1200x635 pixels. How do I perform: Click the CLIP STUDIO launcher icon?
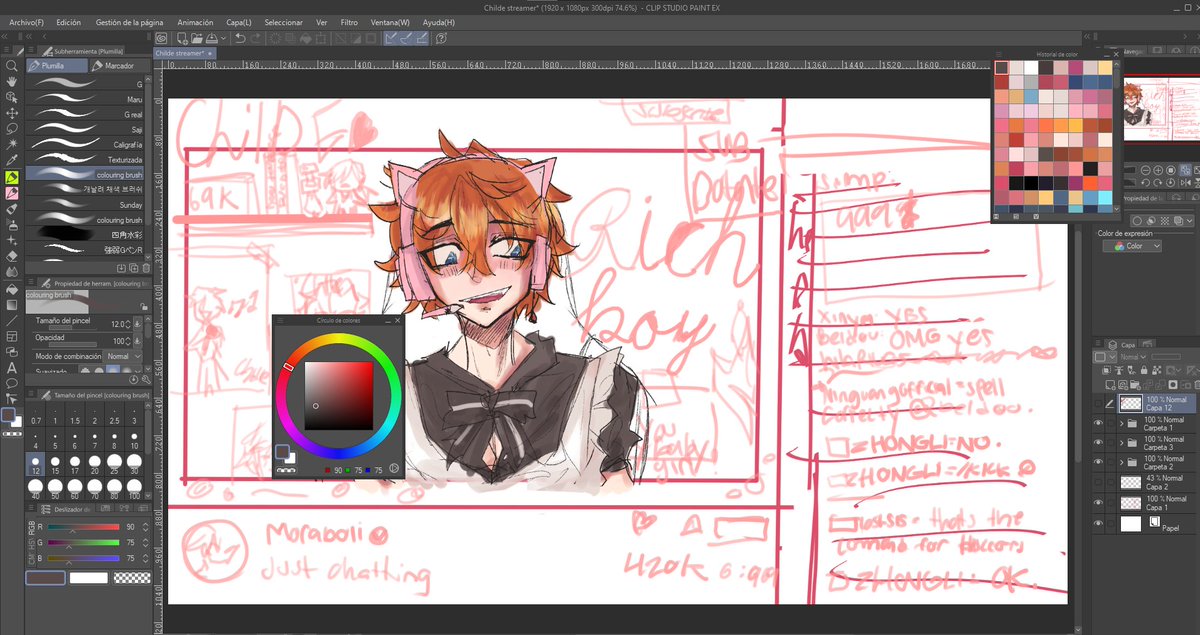click(x=163, y=38)
